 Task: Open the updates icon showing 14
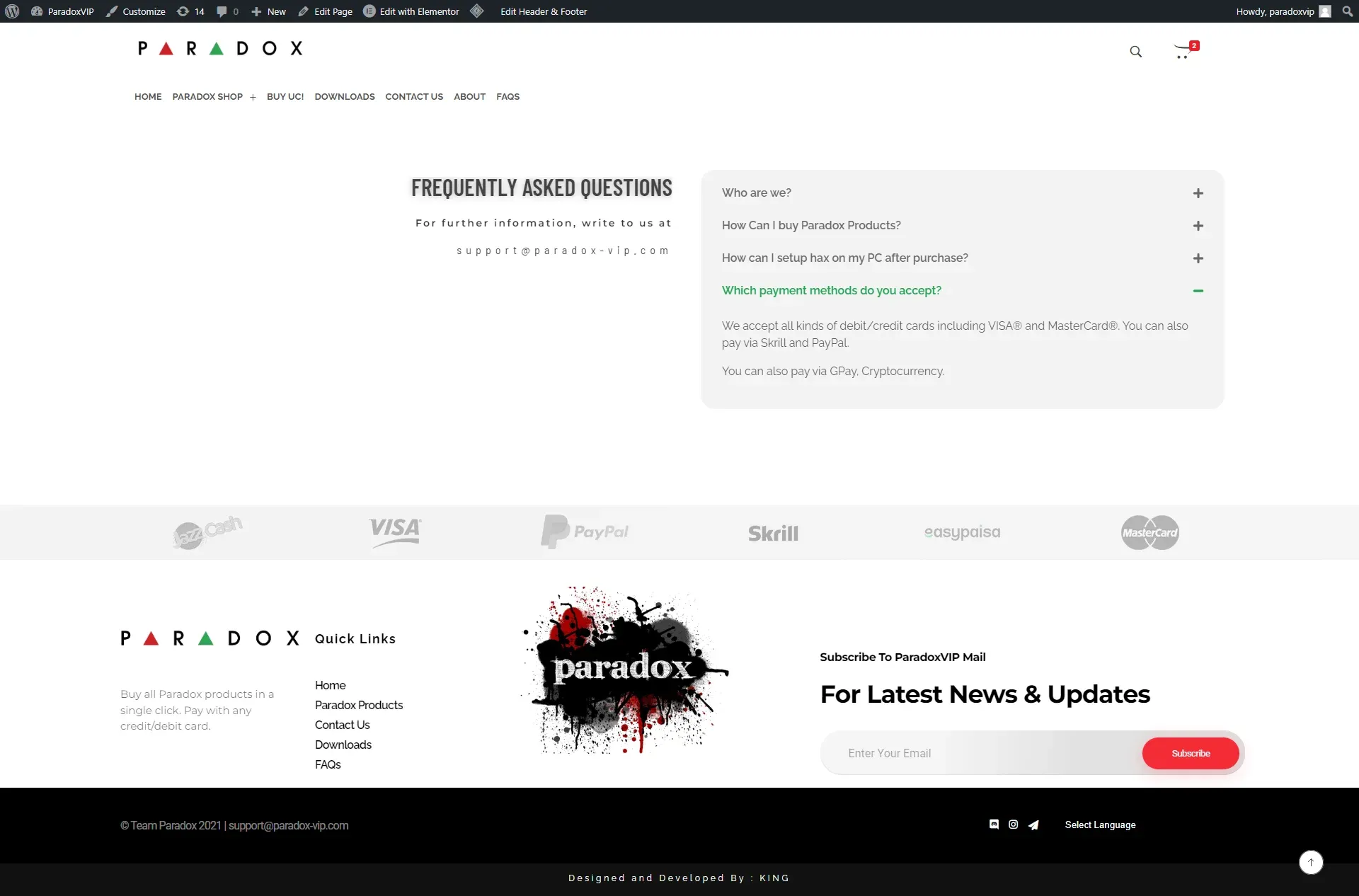(190, 11)
